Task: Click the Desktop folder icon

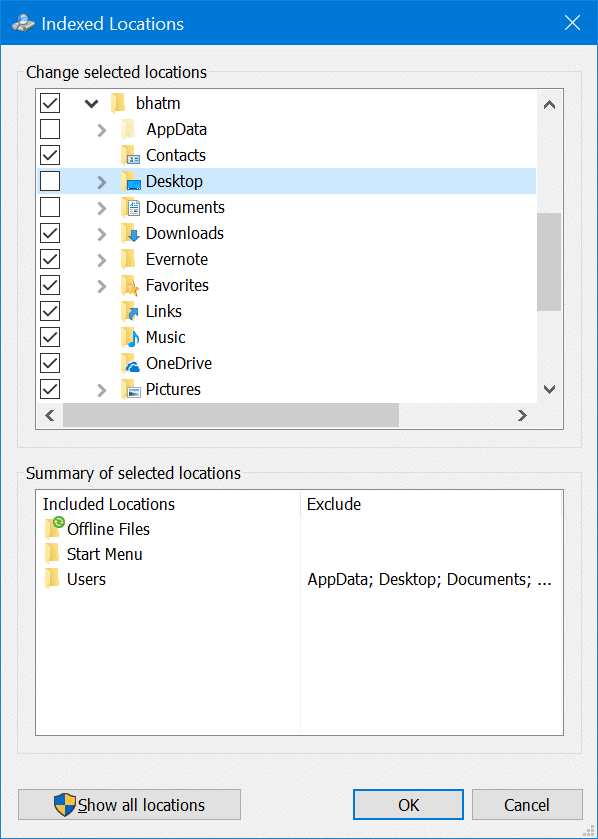Action: click(131, 181)
